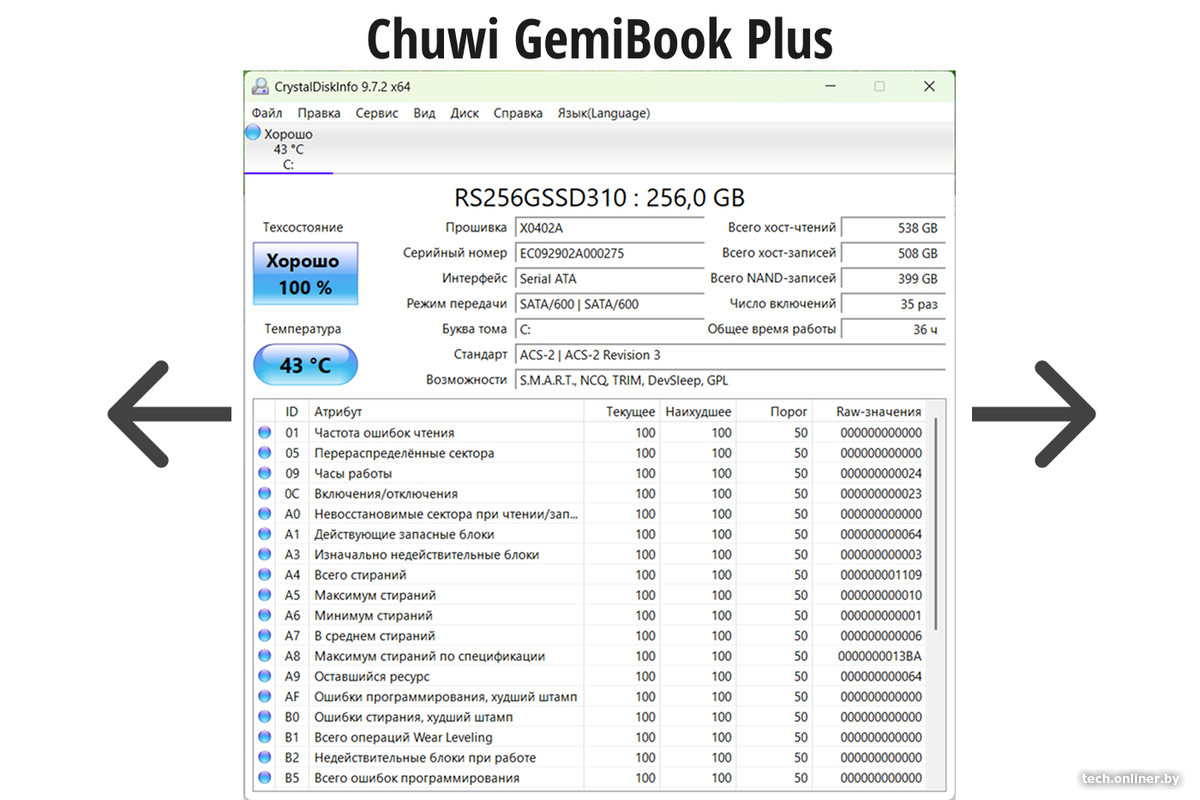Click the Атрибут column header

click(445, 412)
